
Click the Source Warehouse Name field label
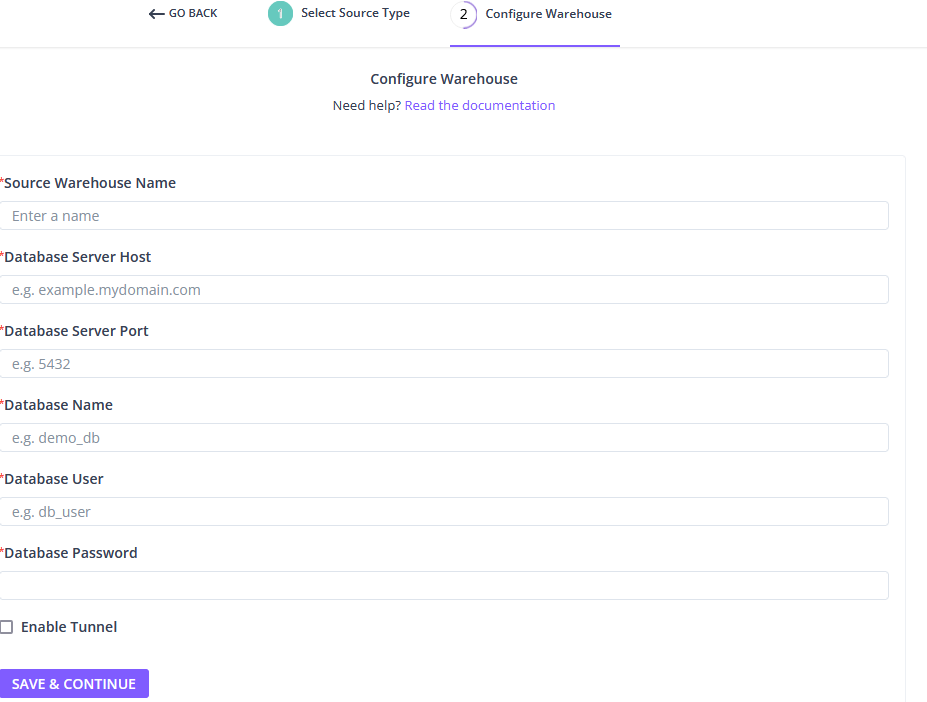pos(90,183)
